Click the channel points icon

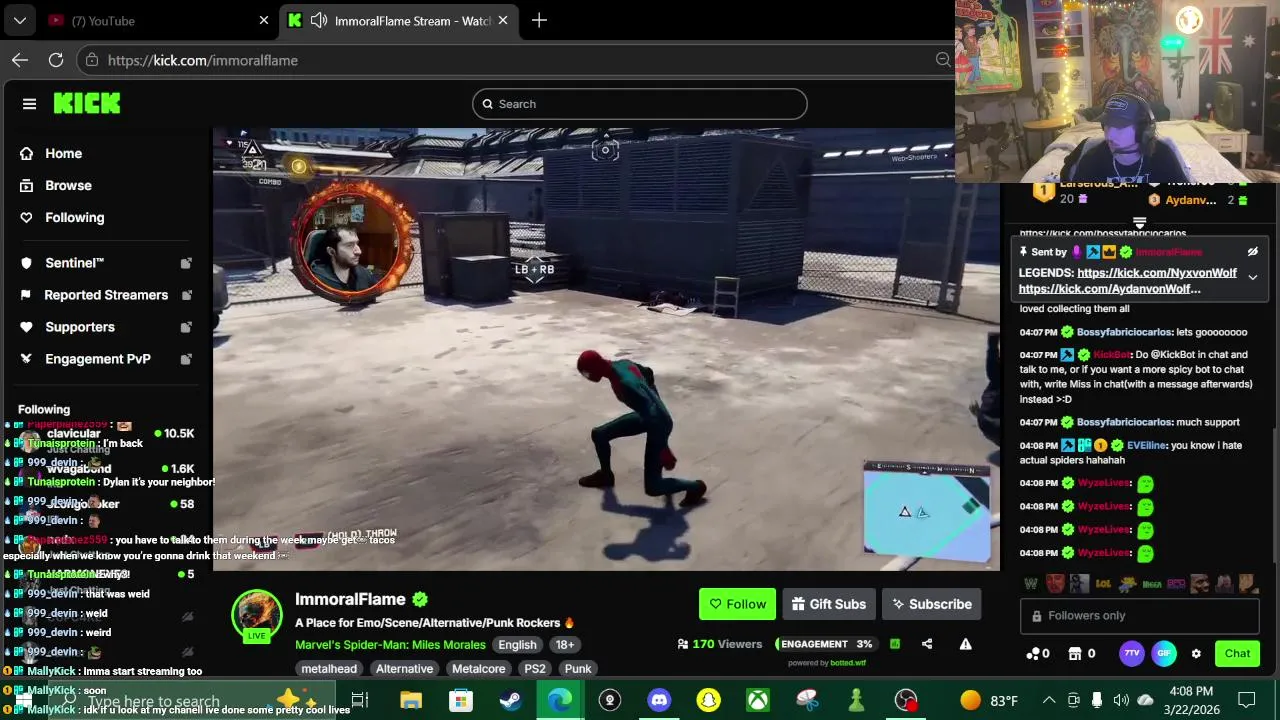(x=1033, y=654)
